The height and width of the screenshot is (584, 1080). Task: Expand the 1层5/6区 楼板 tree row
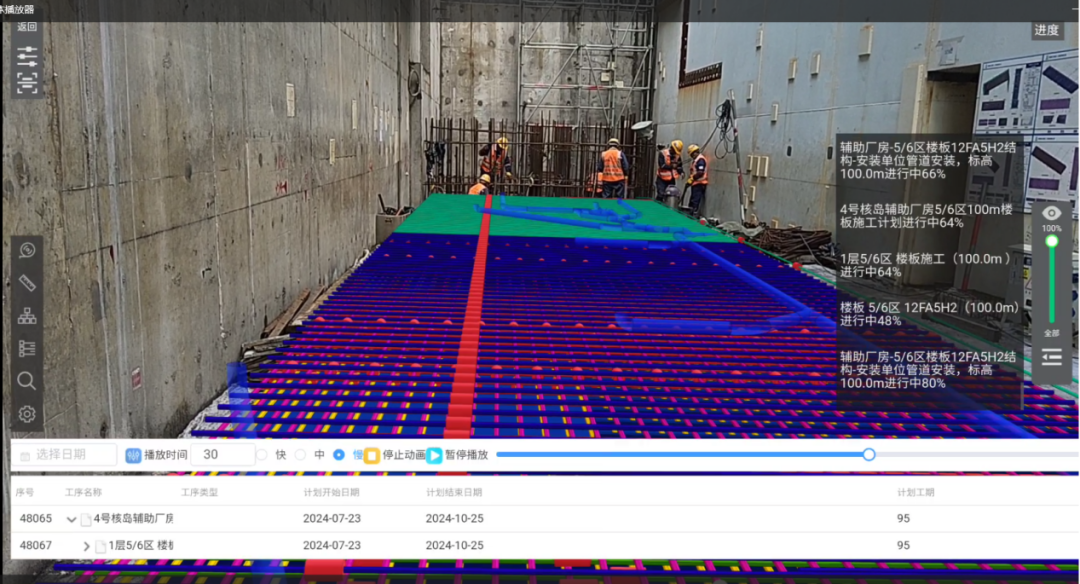click(x=86, y=546)
